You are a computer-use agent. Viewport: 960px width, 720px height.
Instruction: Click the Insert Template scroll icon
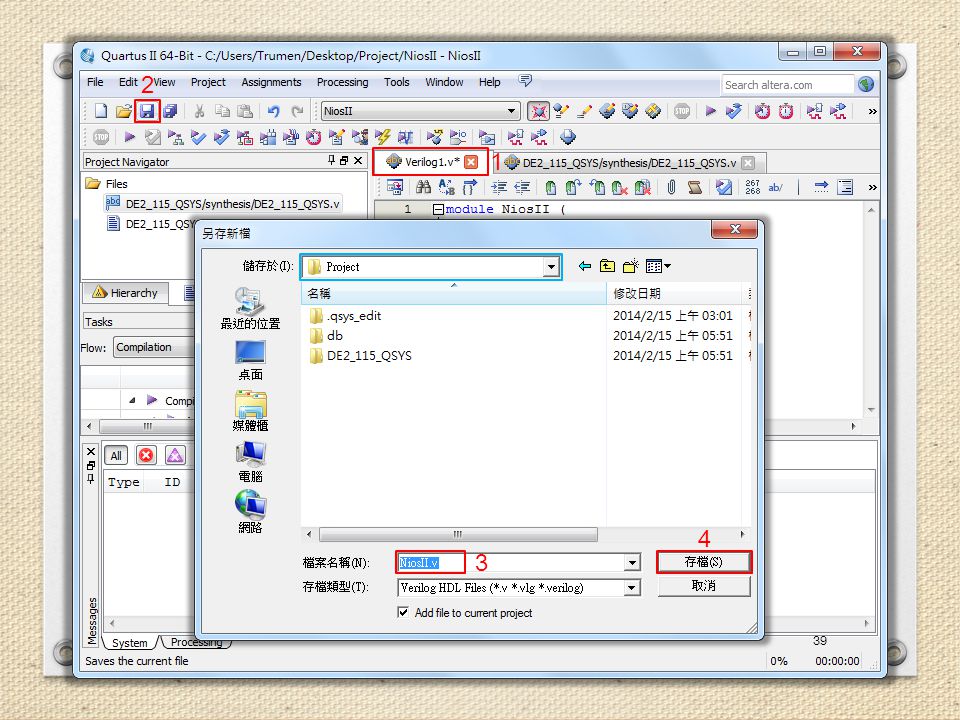pos(694,187)
